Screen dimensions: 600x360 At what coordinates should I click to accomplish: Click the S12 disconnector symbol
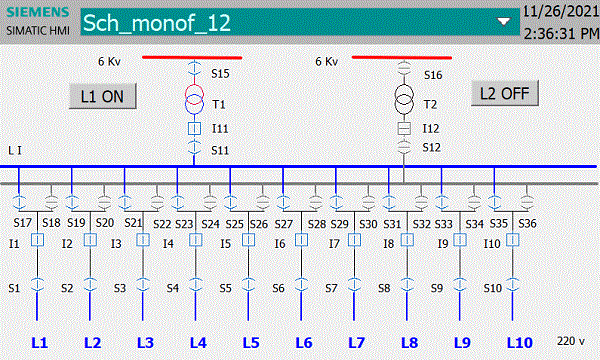[404, 147]
